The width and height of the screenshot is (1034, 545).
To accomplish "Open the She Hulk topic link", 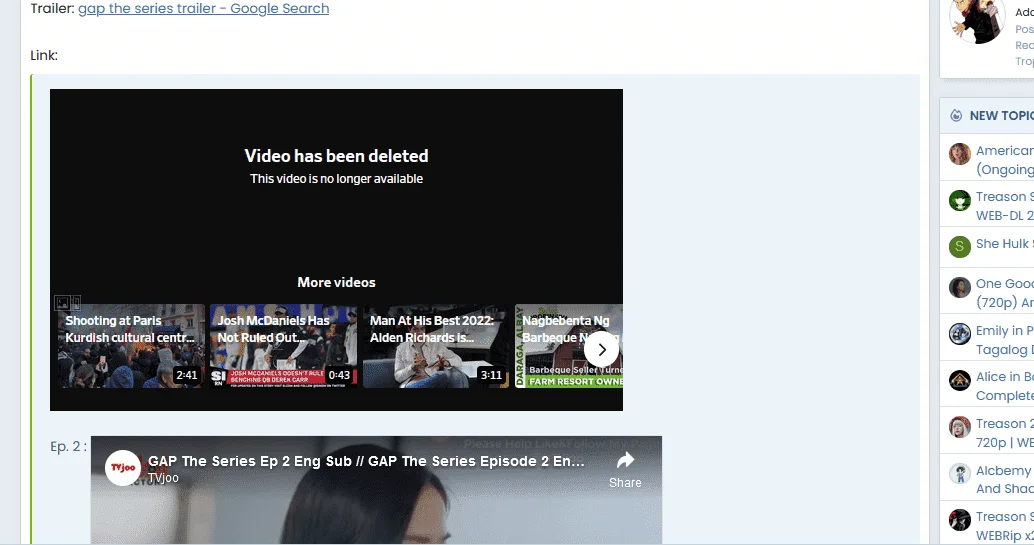I will pos(1005,244).
